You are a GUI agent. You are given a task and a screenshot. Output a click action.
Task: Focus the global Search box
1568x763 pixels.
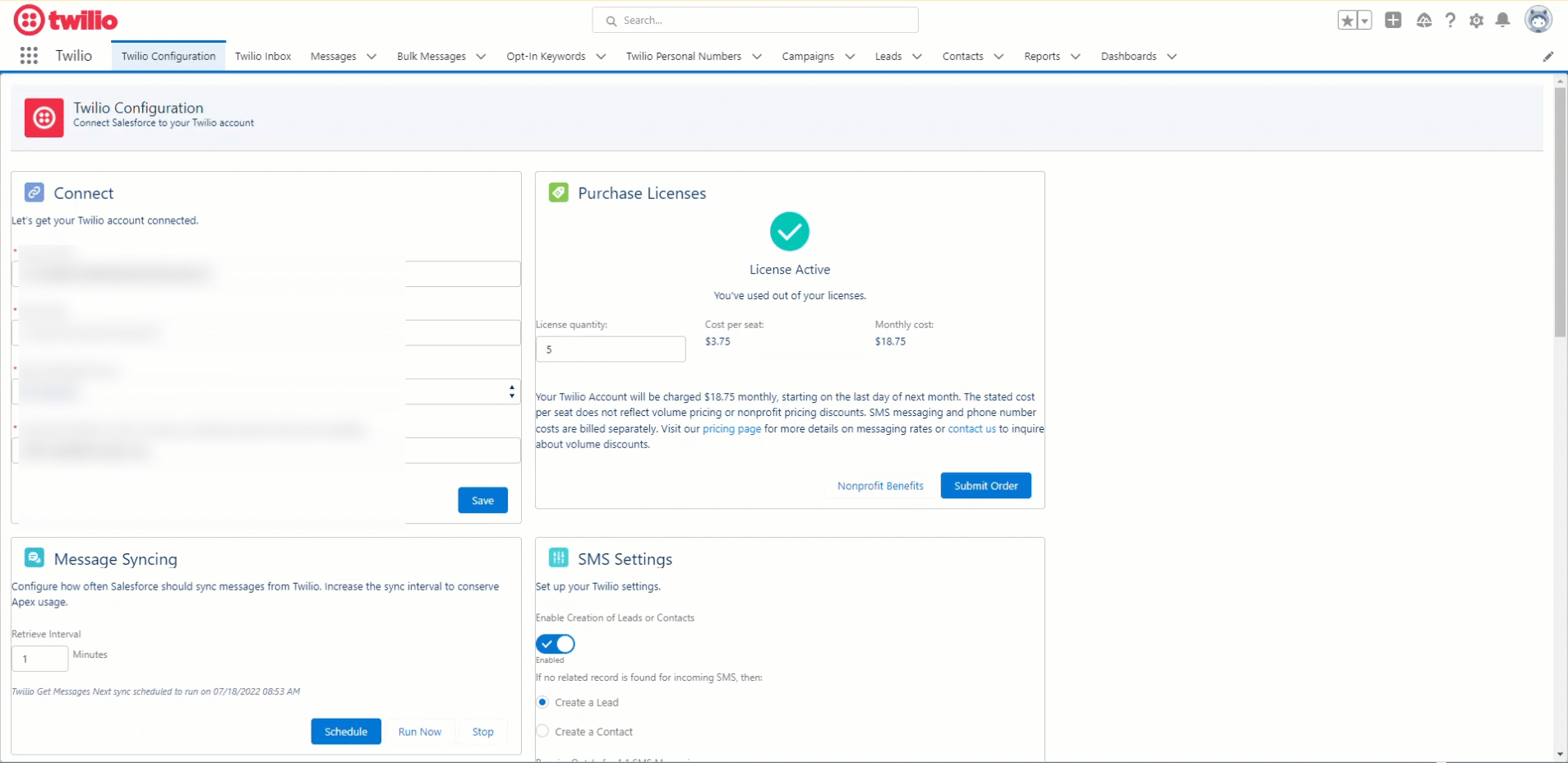(755, 21)
